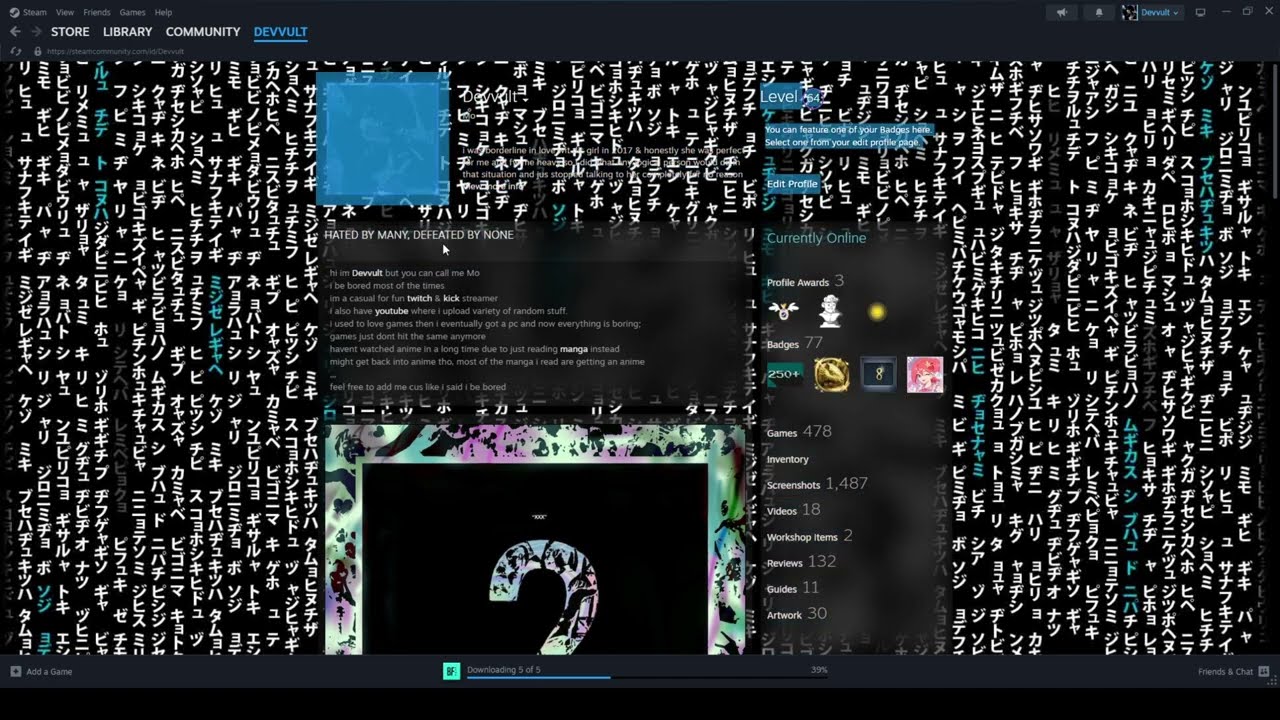The height and width of the screenshot is (720, 1280).
Task: Open the Games 478 link
Action: point(799,432)
